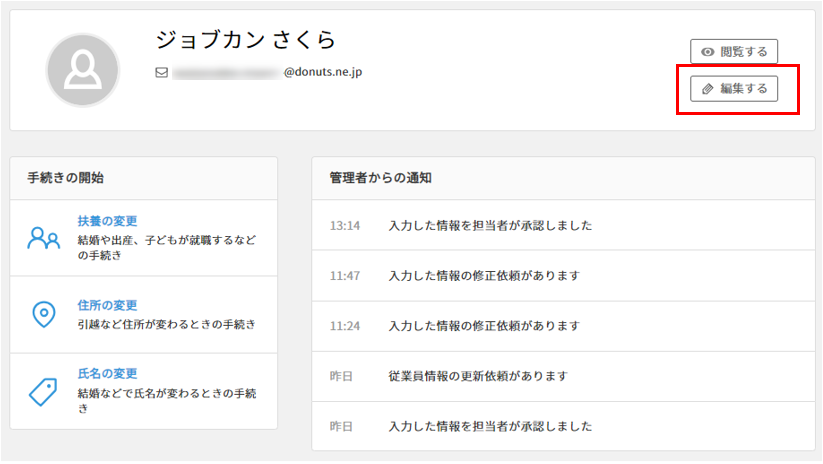Click the 編集する (edit) button

coord(734,88)
